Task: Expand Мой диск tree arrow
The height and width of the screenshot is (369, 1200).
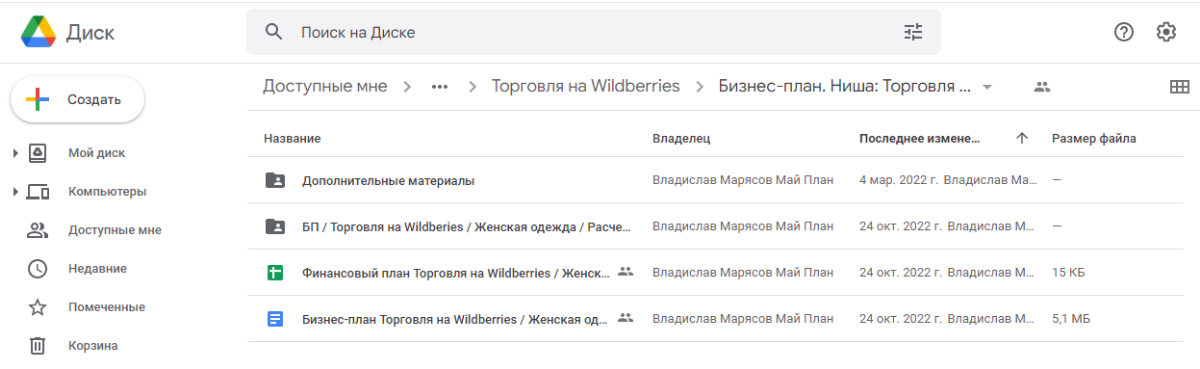Action: click(15, 153)
